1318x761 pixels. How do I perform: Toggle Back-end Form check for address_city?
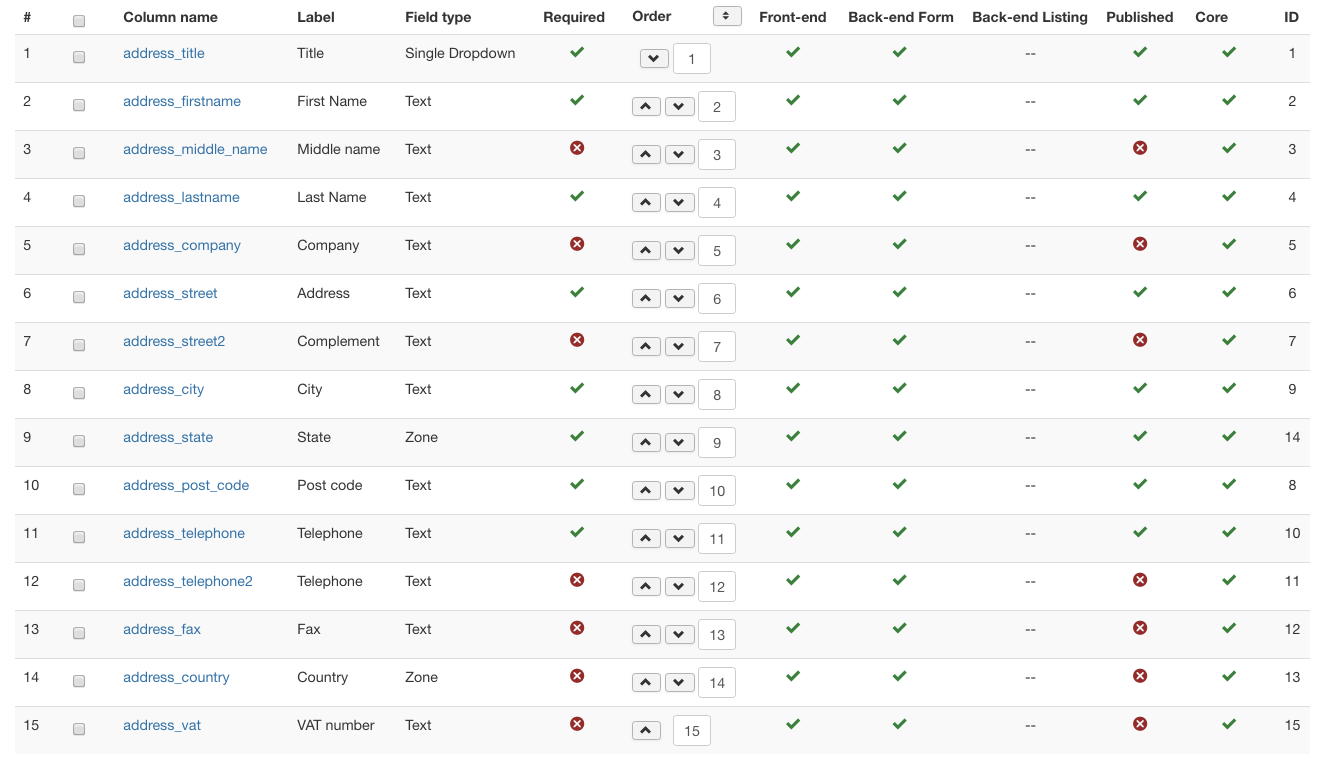click(899, 388)
